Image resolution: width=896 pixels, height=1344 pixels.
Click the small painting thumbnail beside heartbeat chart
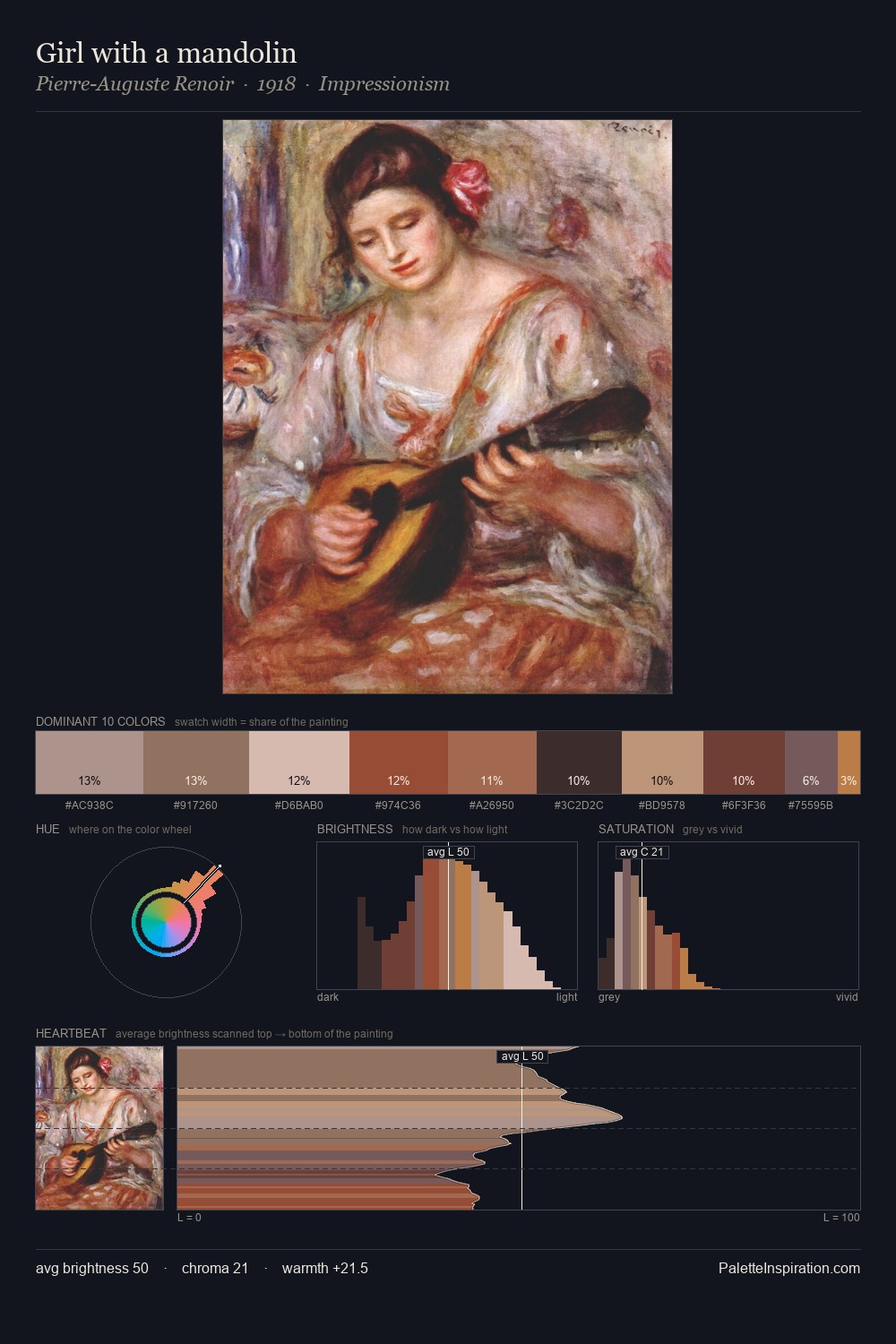[99, 1128]
